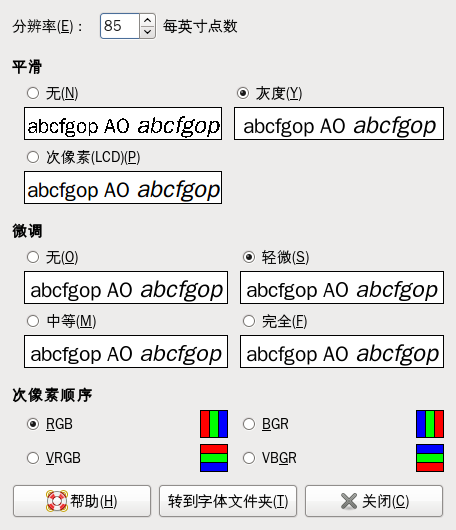456x530 pixels.
Task: Choose 完全(F) hinting radio button
Action: pyautogui.click(x=249, y=321)
